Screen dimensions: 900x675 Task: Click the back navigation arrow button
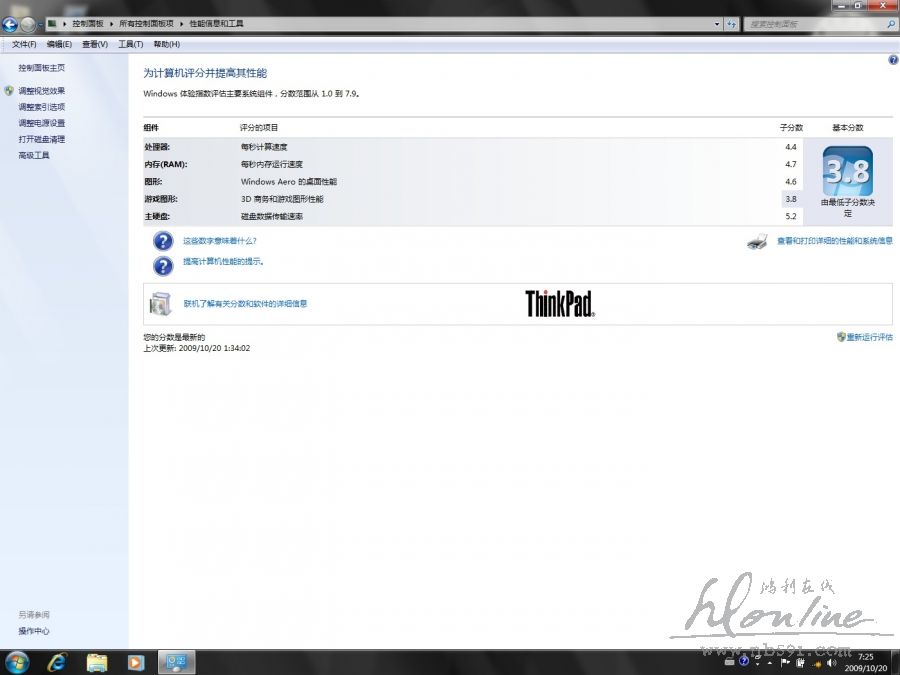10,24
